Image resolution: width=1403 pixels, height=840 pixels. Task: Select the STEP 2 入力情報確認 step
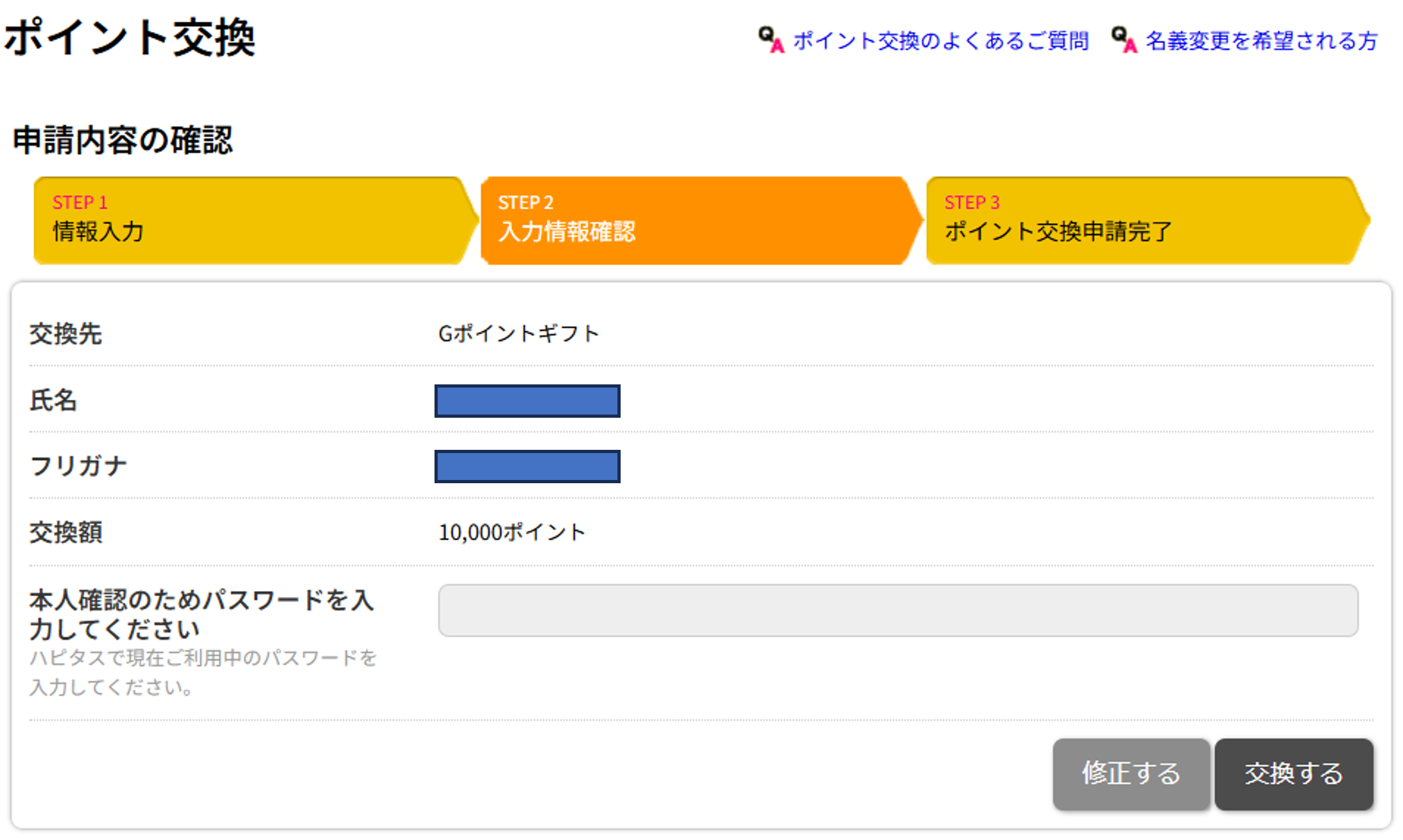[696, 220]
